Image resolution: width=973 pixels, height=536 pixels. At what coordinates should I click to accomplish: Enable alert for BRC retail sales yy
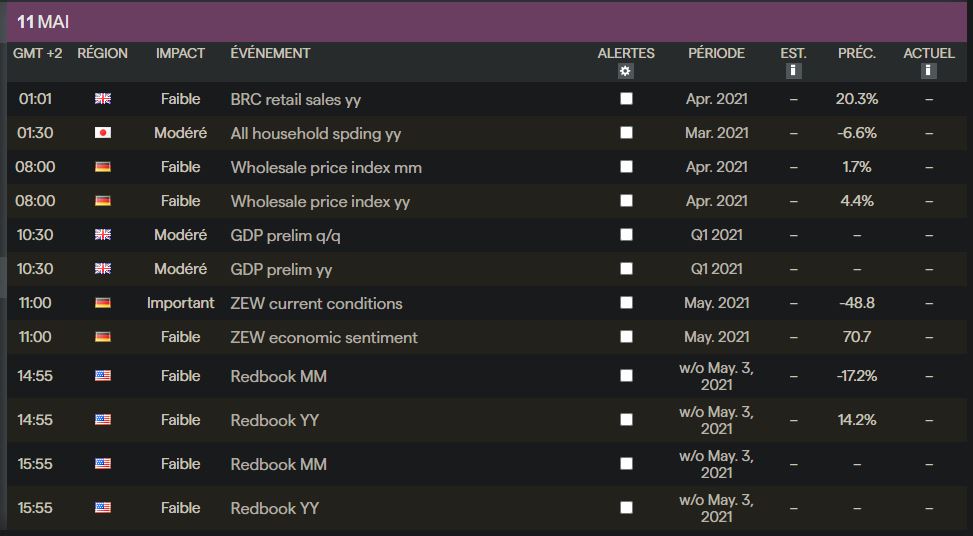[x=626, y=99]
